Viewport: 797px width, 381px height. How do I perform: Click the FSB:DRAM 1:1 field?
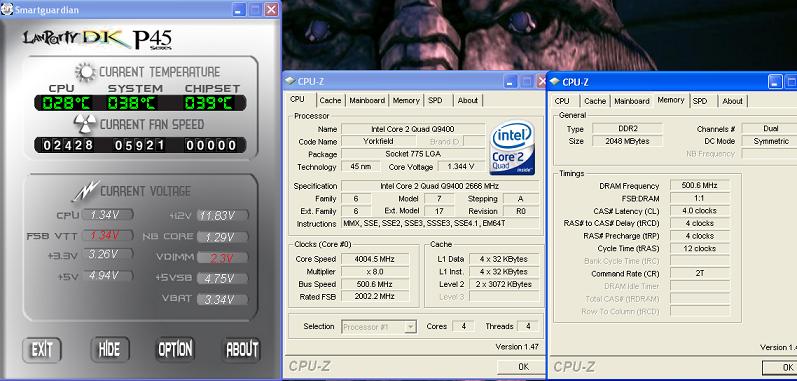point(700,198)
